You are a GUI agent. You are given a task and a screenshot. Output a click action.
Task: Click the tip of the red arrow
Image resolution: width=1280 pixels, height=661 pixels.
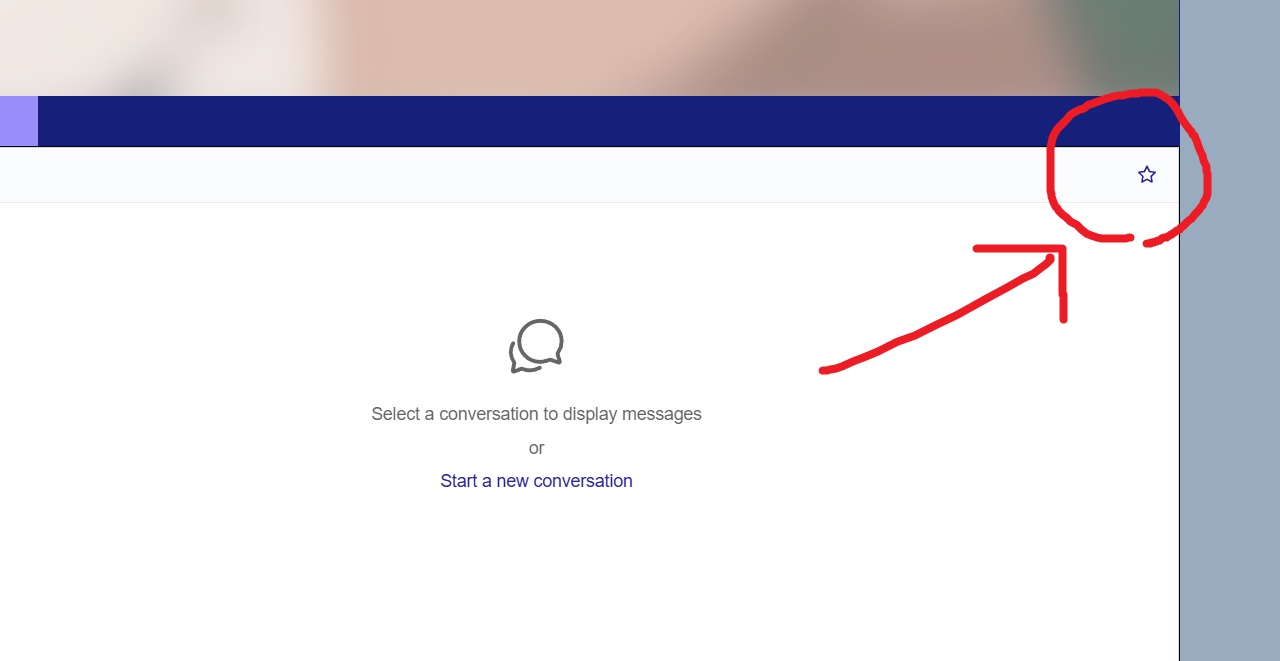click(x=1061, y=249)
